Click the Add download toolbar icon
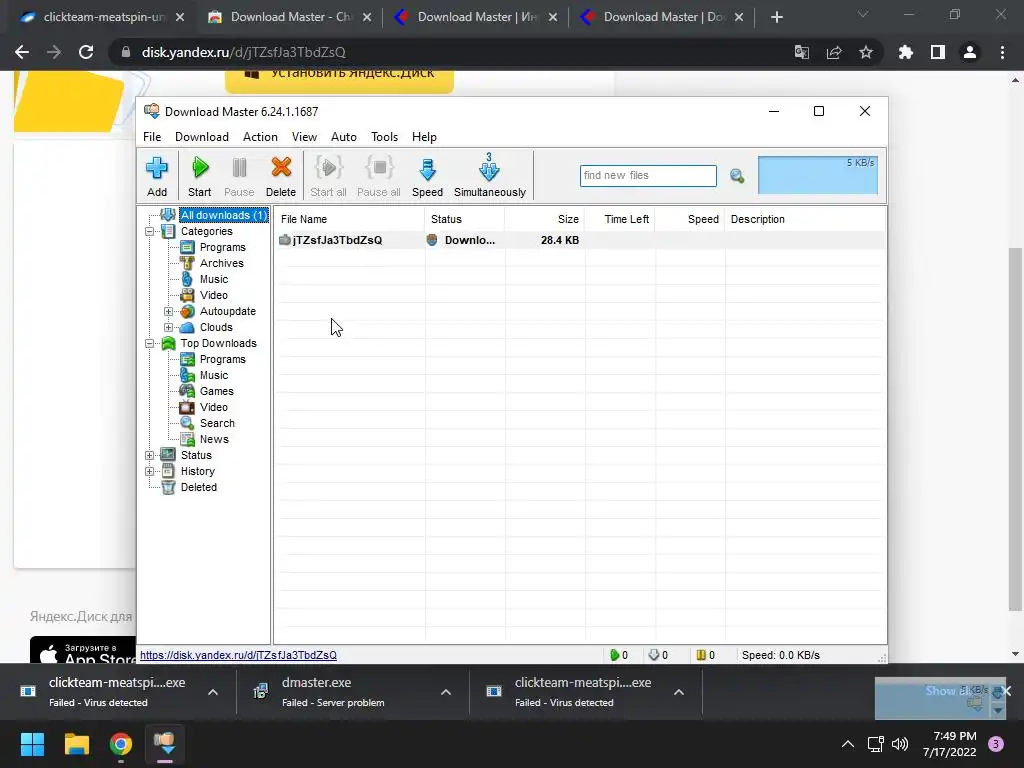 (156, 176)
